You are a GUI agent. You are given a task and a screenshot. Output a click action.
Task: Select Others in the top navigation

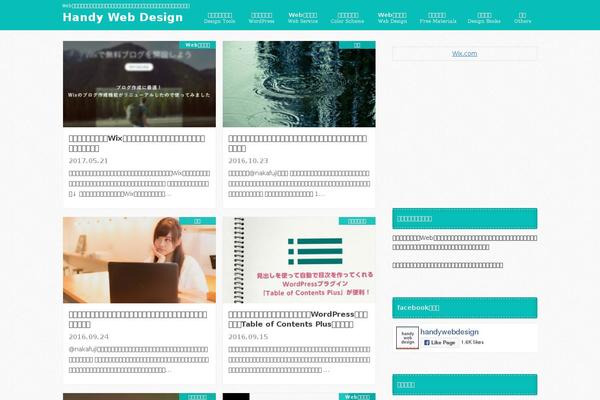522,18
